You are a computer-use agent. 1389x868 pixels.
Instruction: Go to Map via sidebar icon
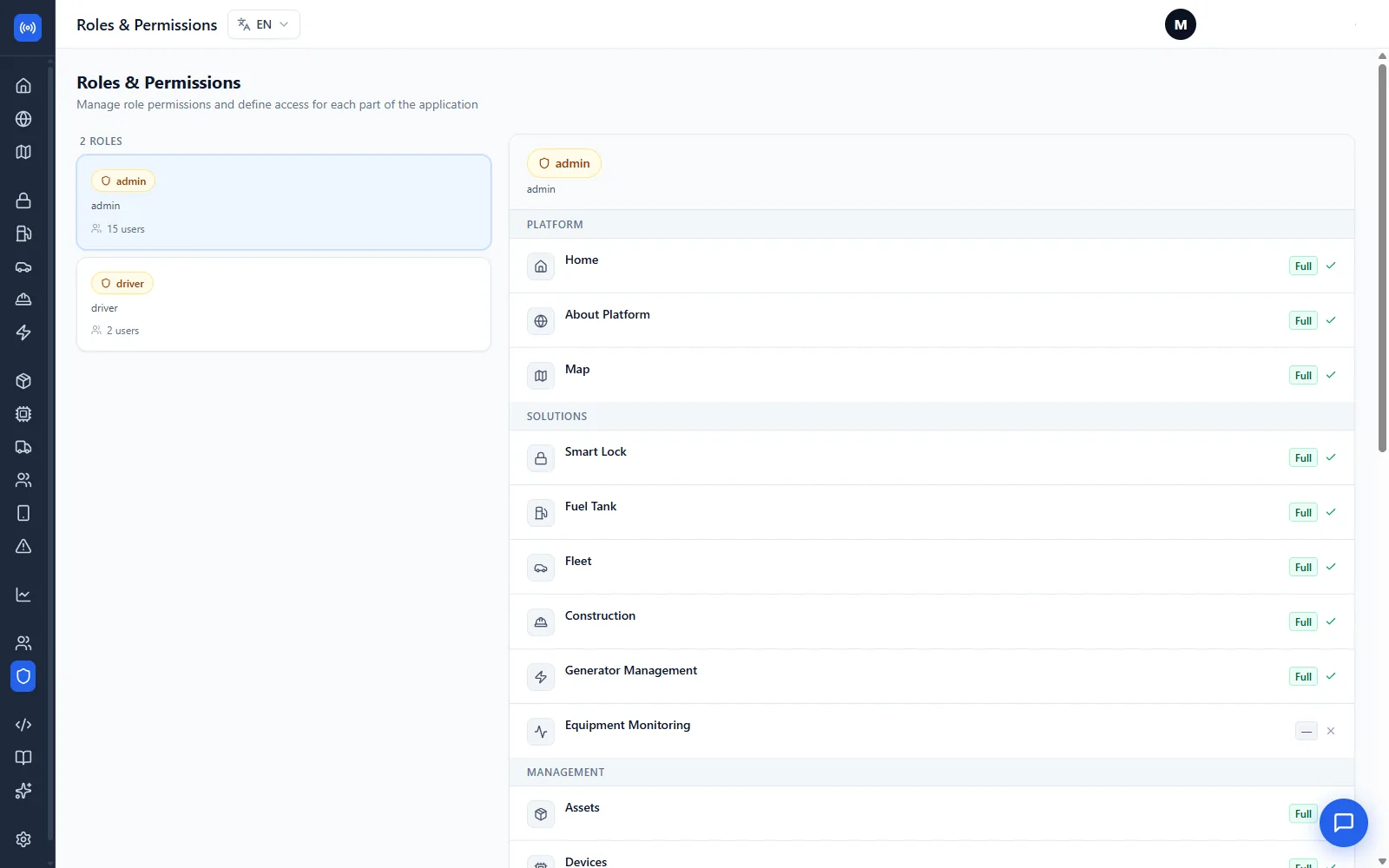(x=23, y=152)
